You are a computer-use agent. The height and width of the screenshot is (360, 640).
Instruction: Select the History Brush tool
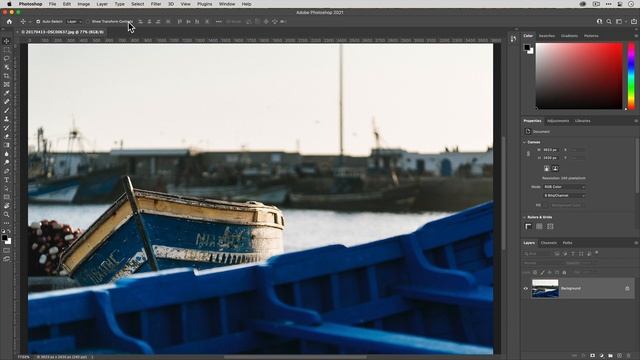7,128
